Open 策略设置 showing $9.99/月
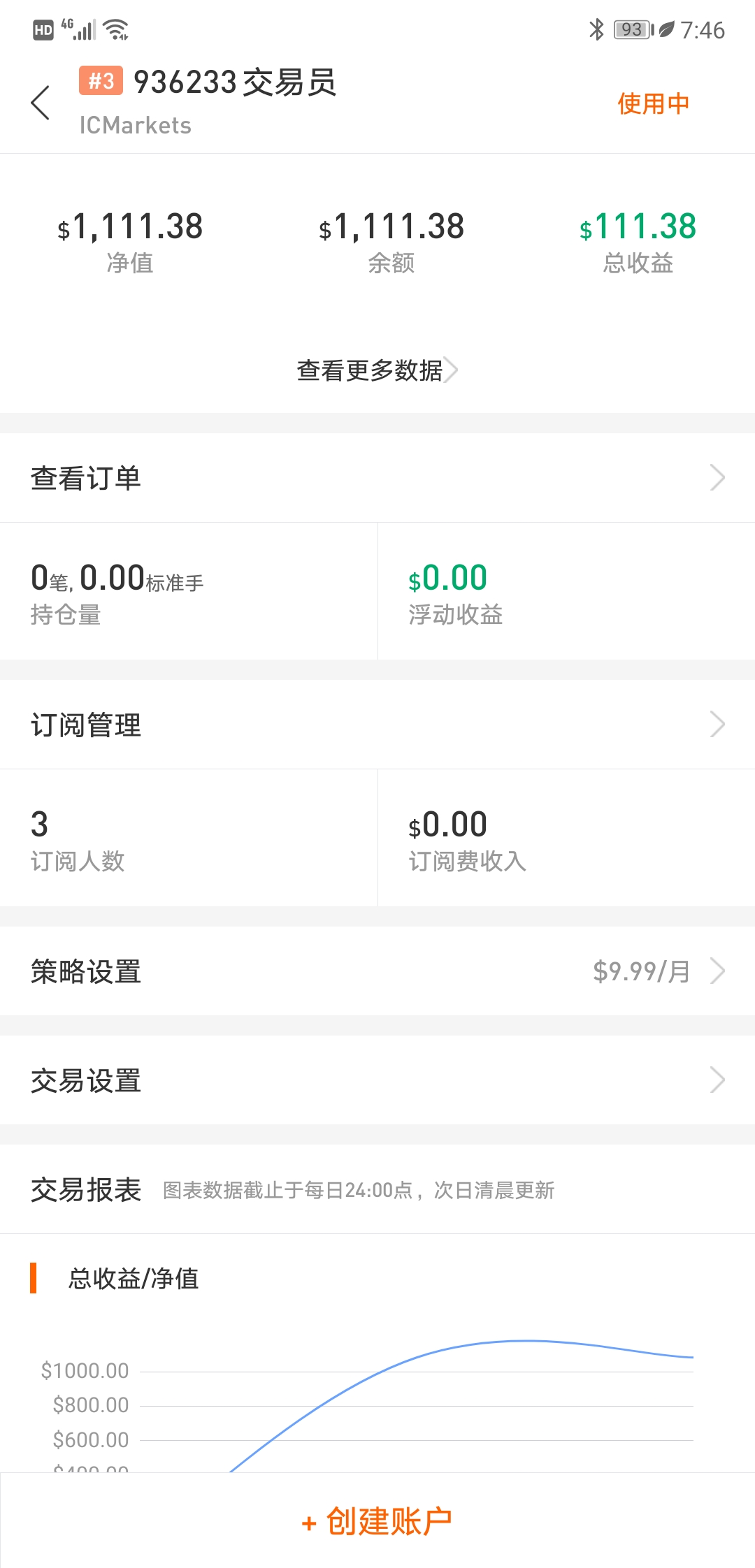Screen dimensions: 755x1568 377,971
